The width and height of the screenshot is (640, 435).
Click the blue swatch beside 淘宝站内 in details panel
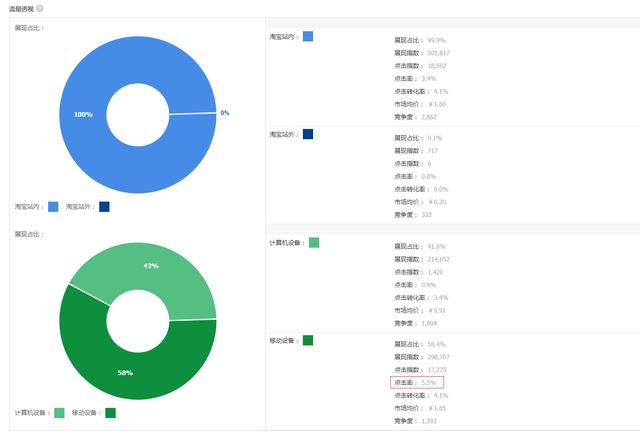coord(308,36)
